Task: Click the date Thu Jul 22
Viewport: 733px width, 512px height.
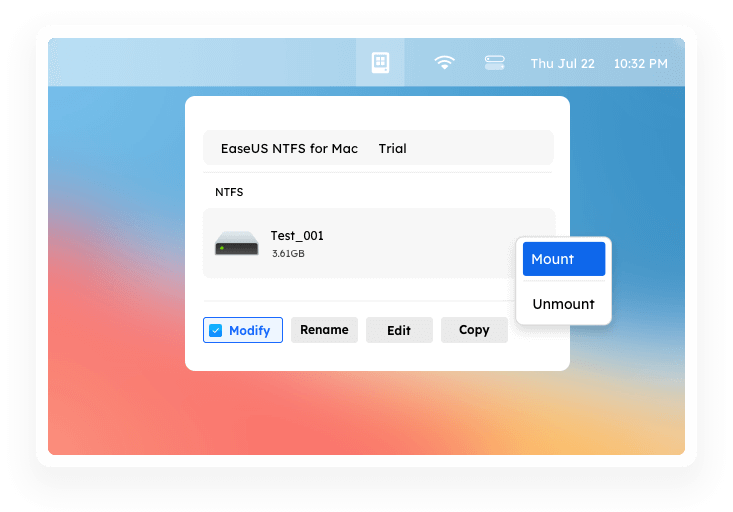Action: (x=562, y=63)
